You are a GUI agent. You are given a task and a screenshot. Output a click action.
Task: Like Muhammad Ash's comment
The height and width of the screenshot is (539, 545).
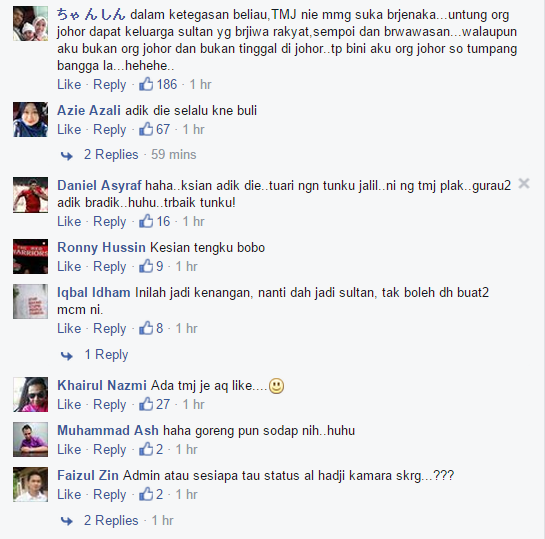click(69, 449)
